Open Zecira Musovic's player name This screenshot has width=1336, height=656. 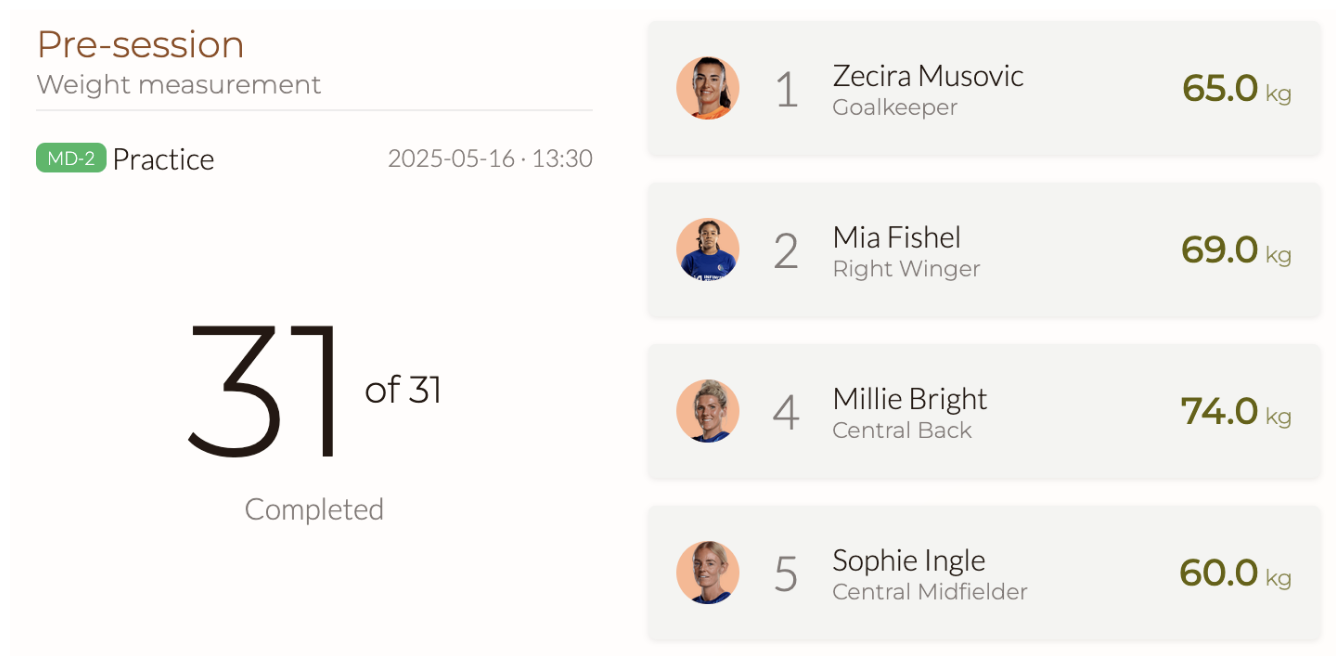coord(928,76)
